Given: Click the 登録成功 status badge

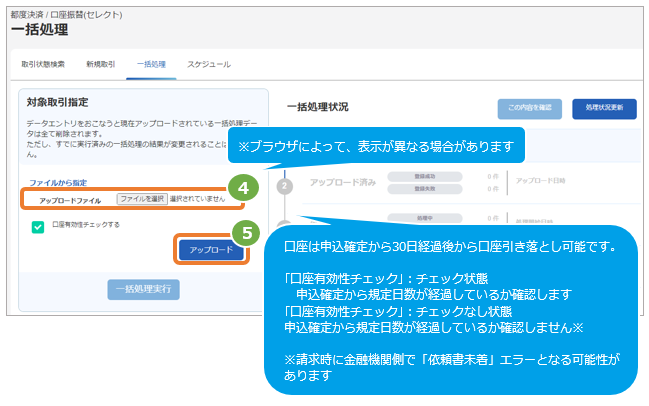Looking at the screenshot, I should click(x=425, y=176).
